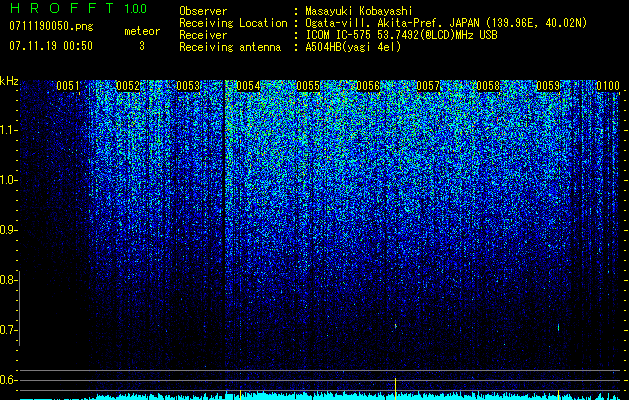The image size is (629, 400).
Task: Click the Observer field label
Action: pyautogui.click(x=203, y=11)
